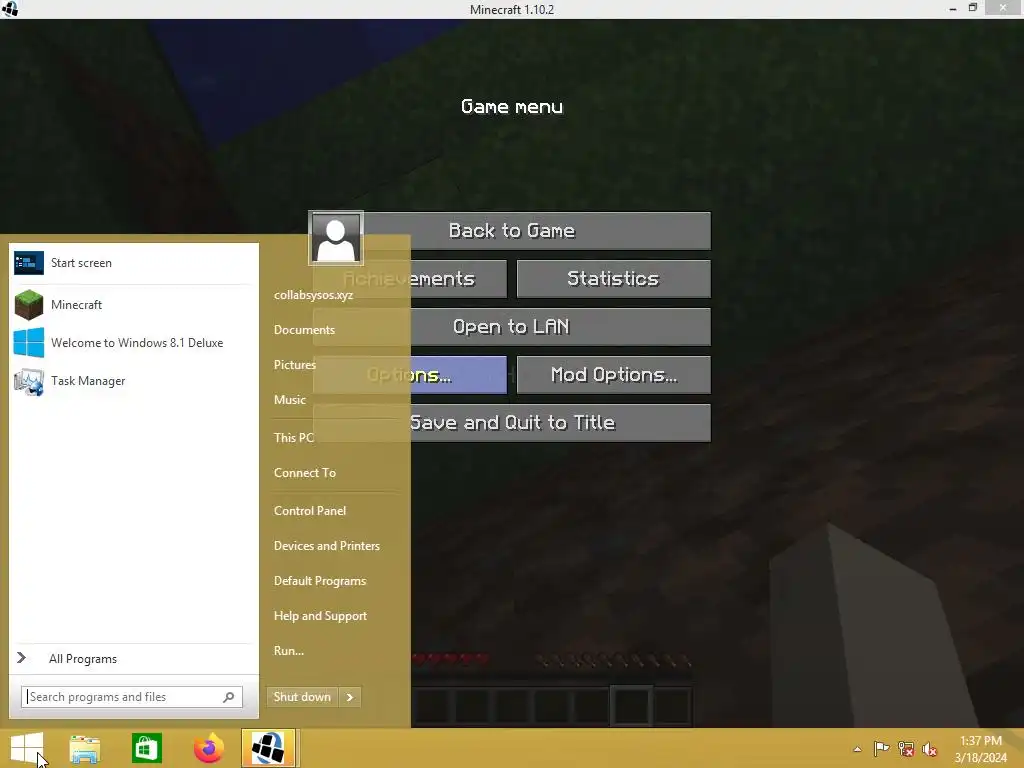Open Mod Options... button
The height and width of the screenshot is (768, 1024).
[x=613, y=375]
